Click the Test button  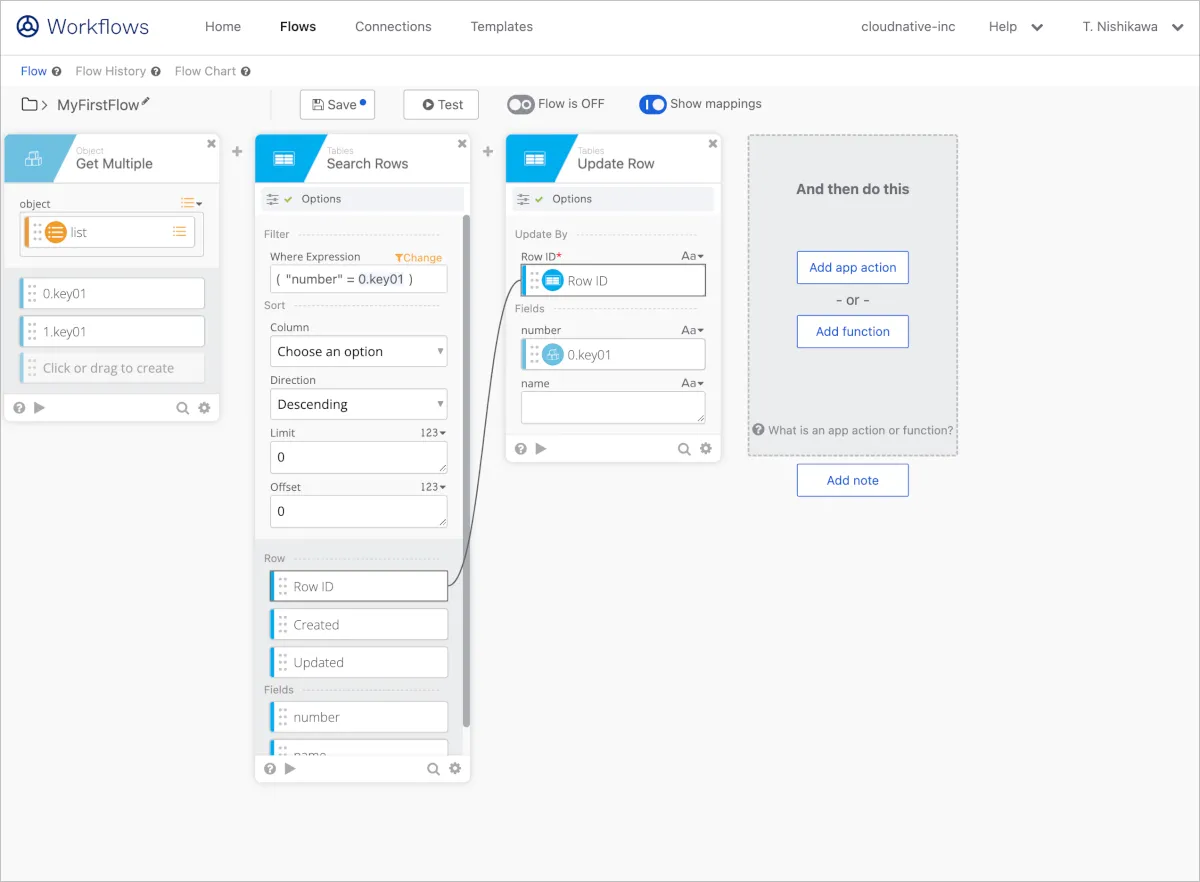(x=441, y=104)
